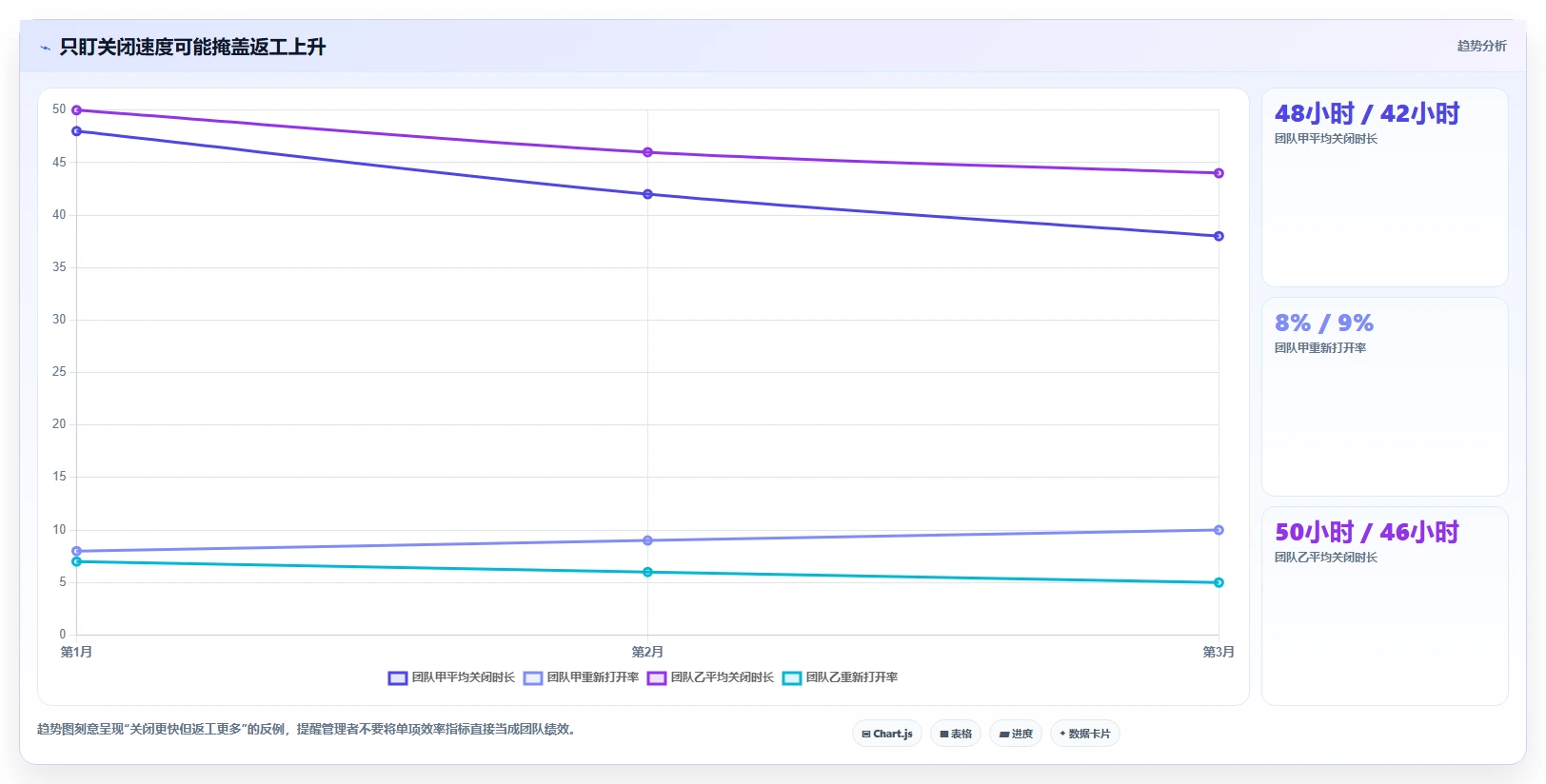Click the chart icon in Chart.js chip
This screenshot has height=784, width=1546.
pyautogui.click(x=866, y=735)
